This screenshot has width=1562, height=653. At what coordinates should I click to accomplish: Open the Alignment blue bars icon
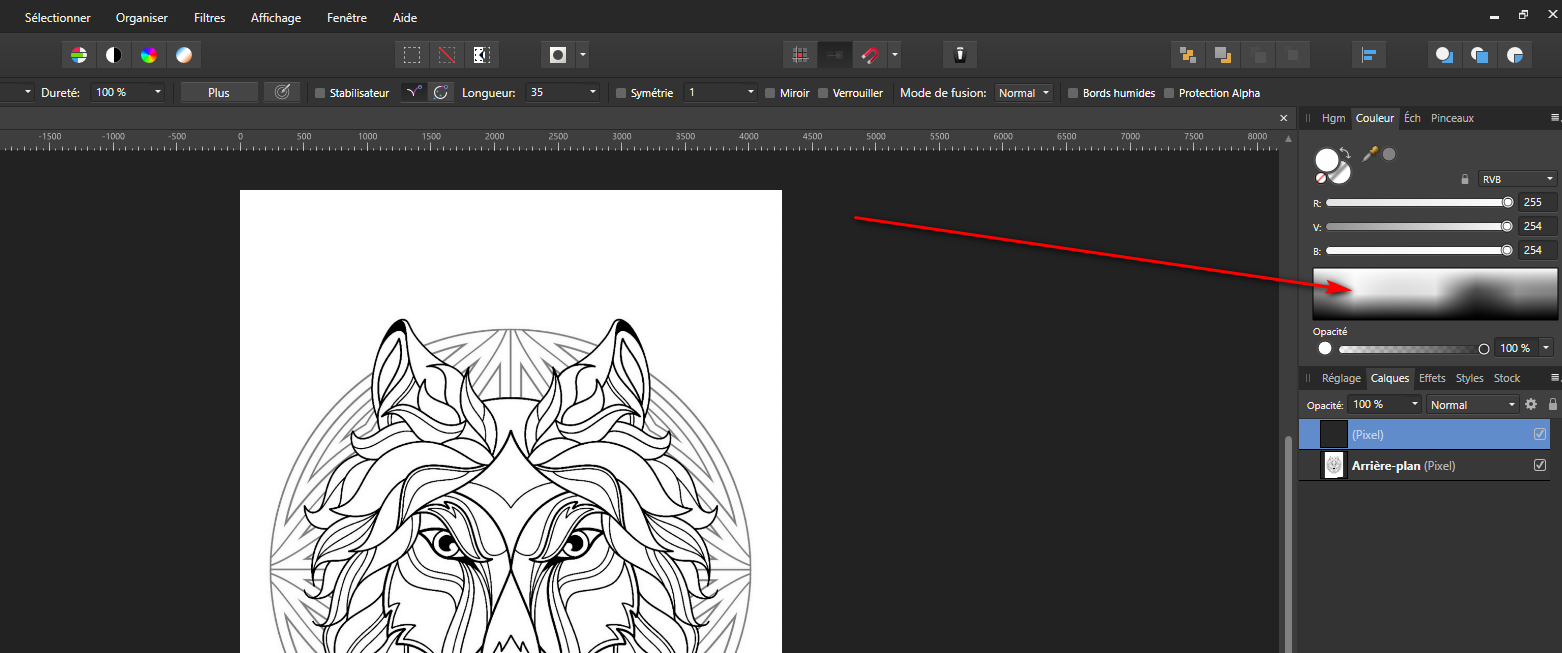pos(1368,55)
